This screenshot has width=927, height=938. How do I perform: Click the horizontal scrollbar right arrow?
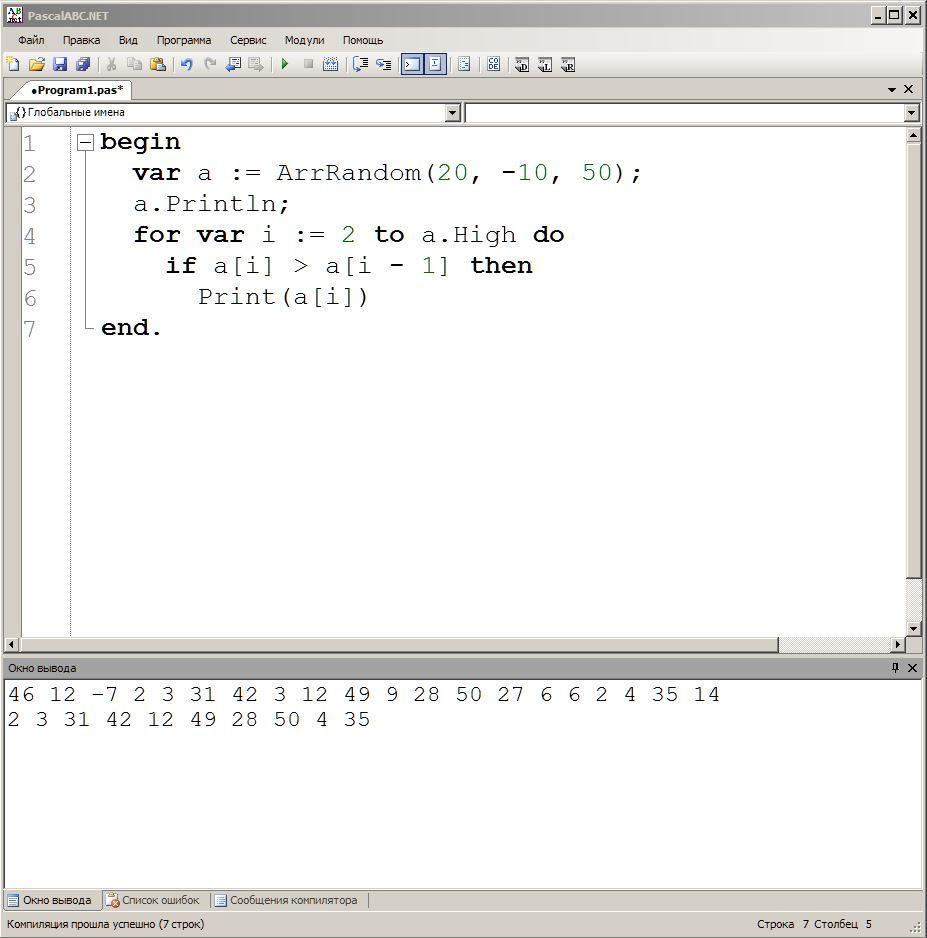coord(897,645)
